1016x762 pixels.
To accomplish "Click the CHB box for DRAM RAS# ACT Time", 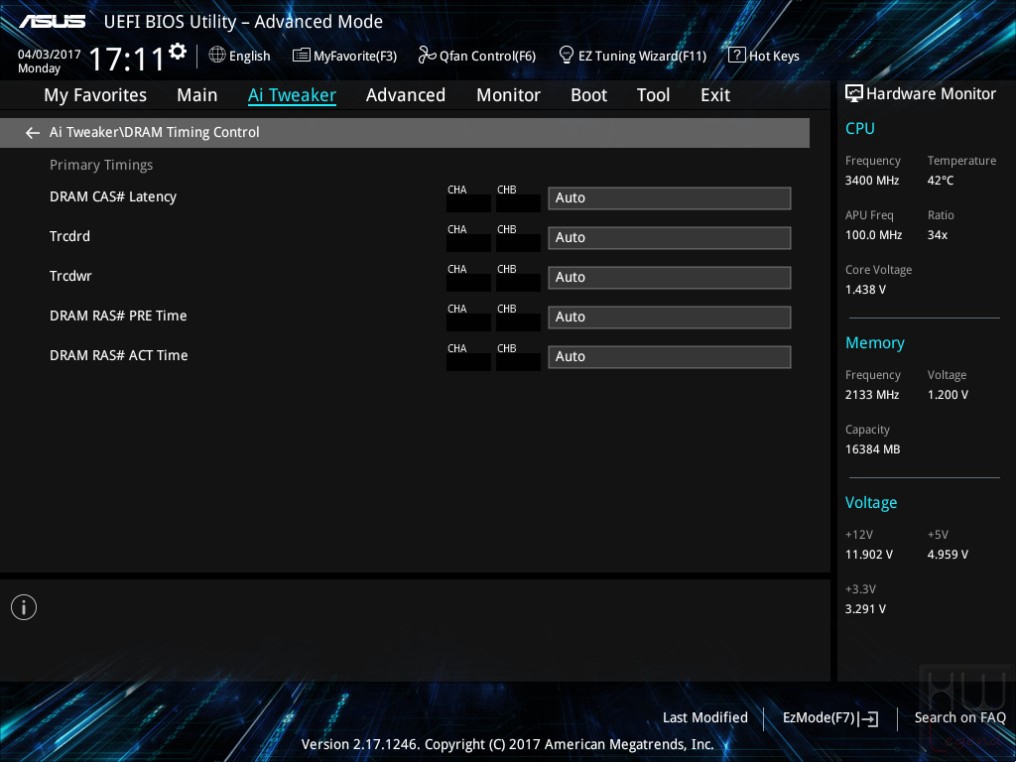I will coord(518,362).
